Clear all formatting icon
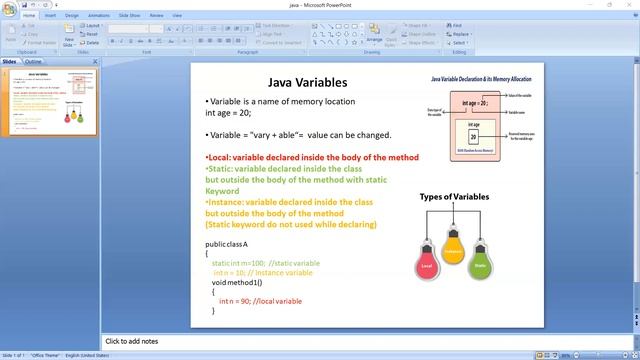Screen dimensions: 640x360 click(187, 29)
